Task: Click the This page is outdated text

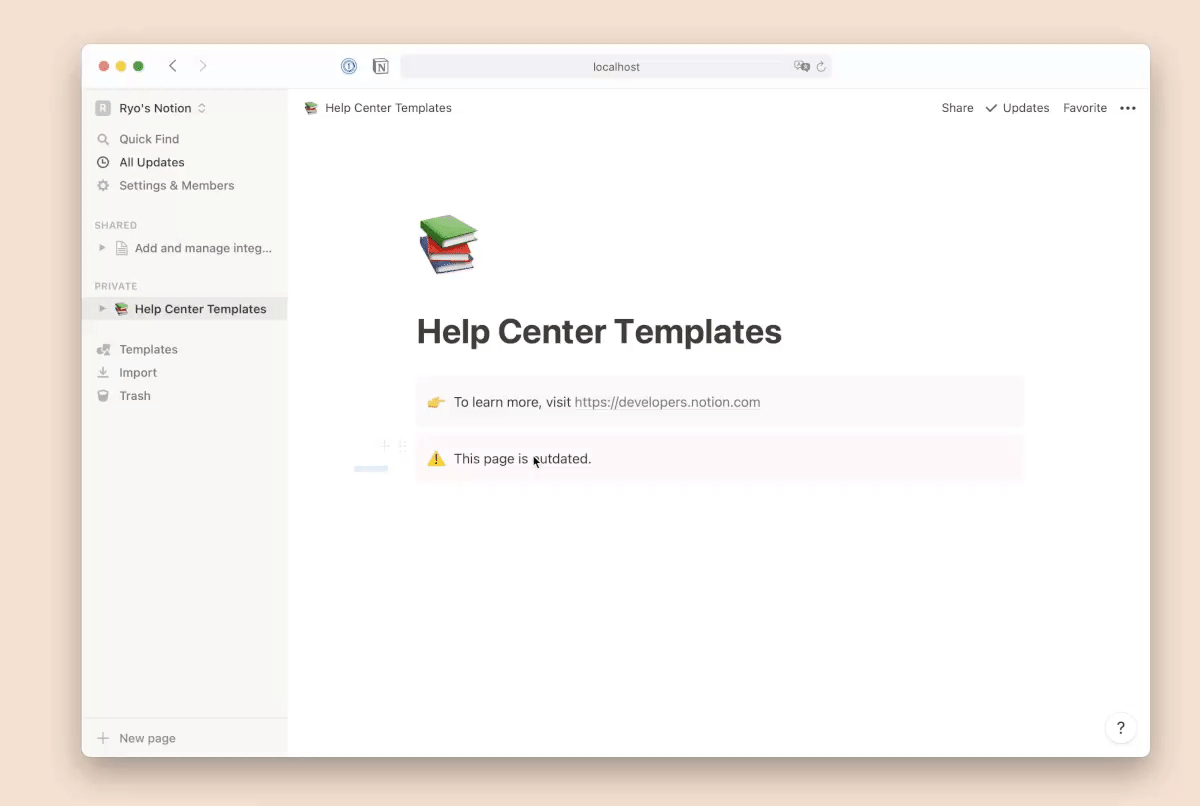Action: (522, 459)
